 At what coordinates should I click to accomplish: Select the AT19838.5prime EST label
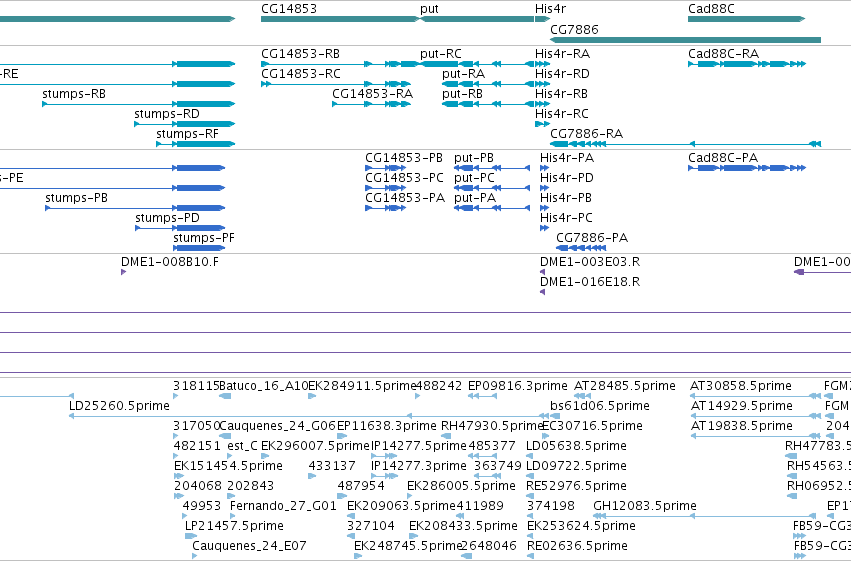pyautogui.click(x=741, y=426)
